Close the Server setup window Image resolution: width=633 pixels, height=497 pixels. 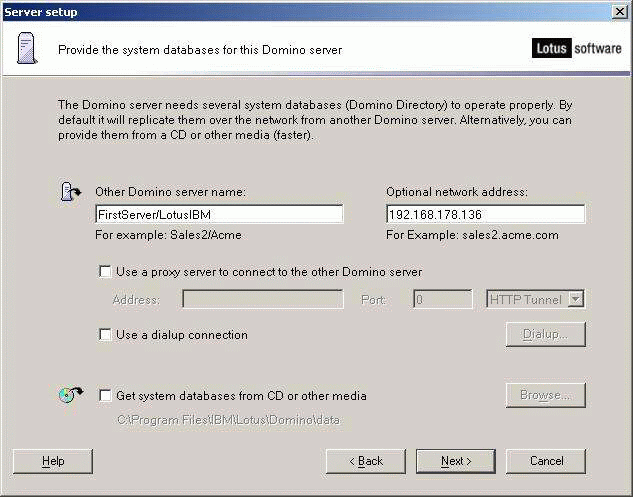pyautogui.click(x=619, y=12)
